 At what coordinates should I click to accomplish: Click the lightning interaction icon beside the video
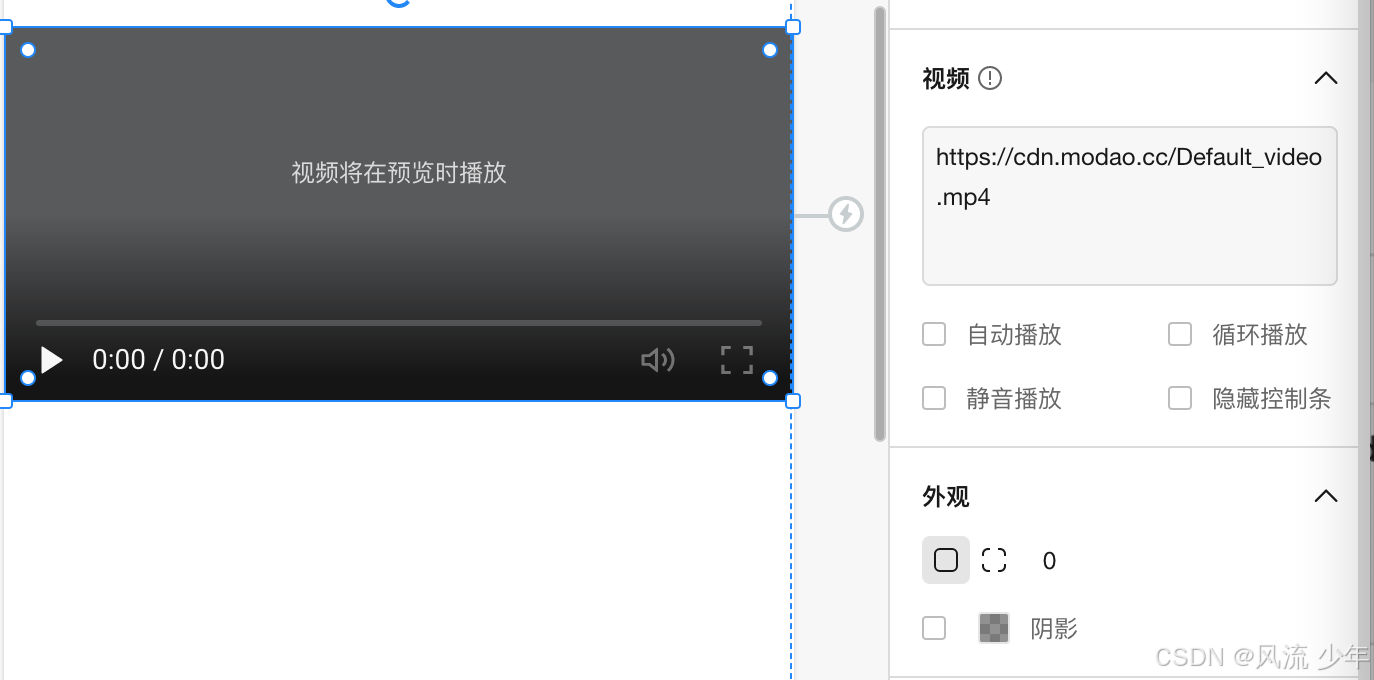pyautogui.click(x=846, y=214)
